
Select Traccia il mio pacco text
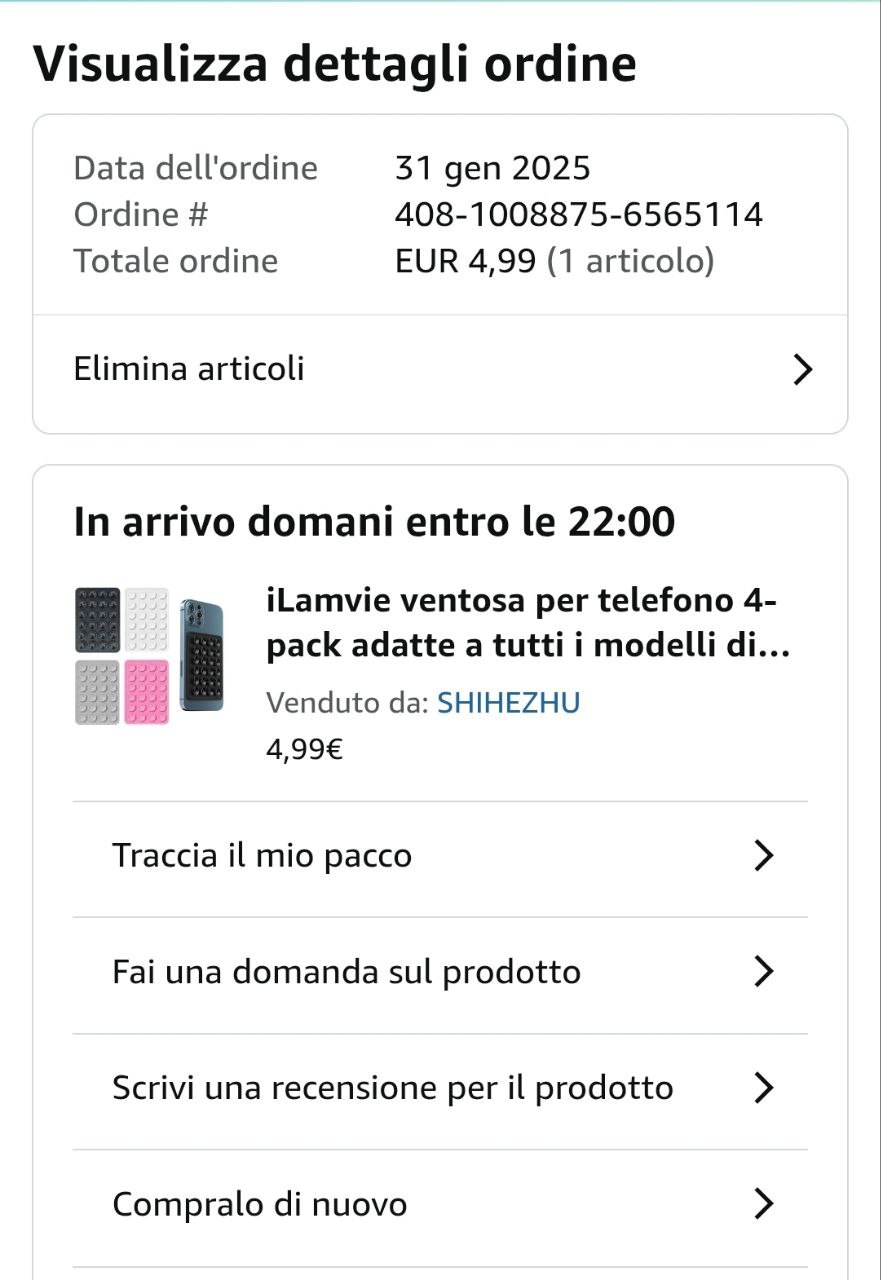(262, 856)
